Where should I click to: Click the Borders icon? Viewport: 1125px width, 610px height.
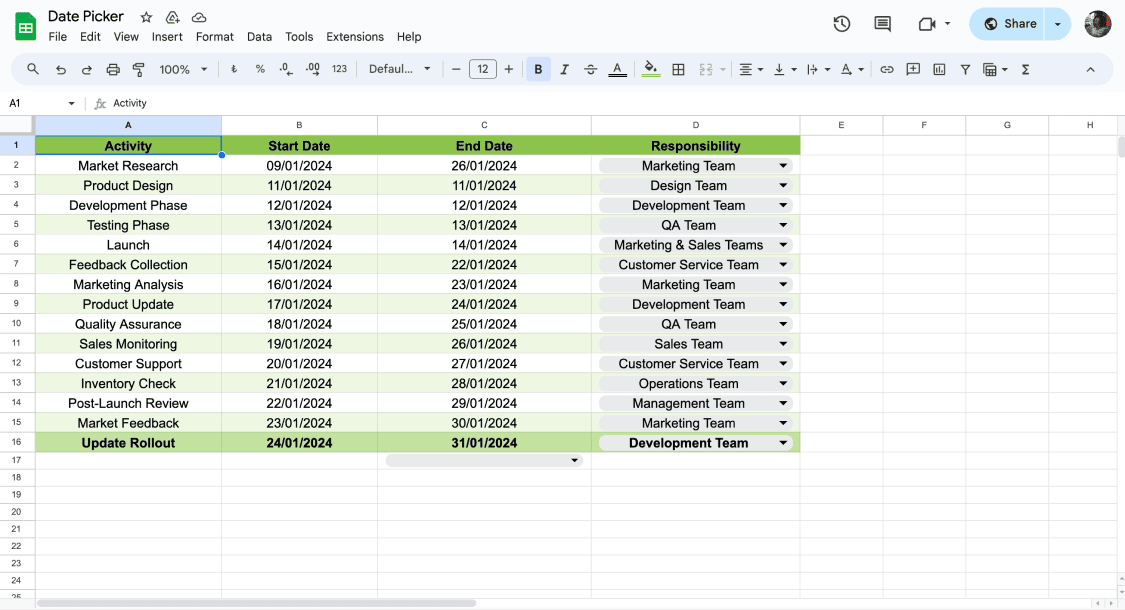pyautogui.click(x=678, y=69)
